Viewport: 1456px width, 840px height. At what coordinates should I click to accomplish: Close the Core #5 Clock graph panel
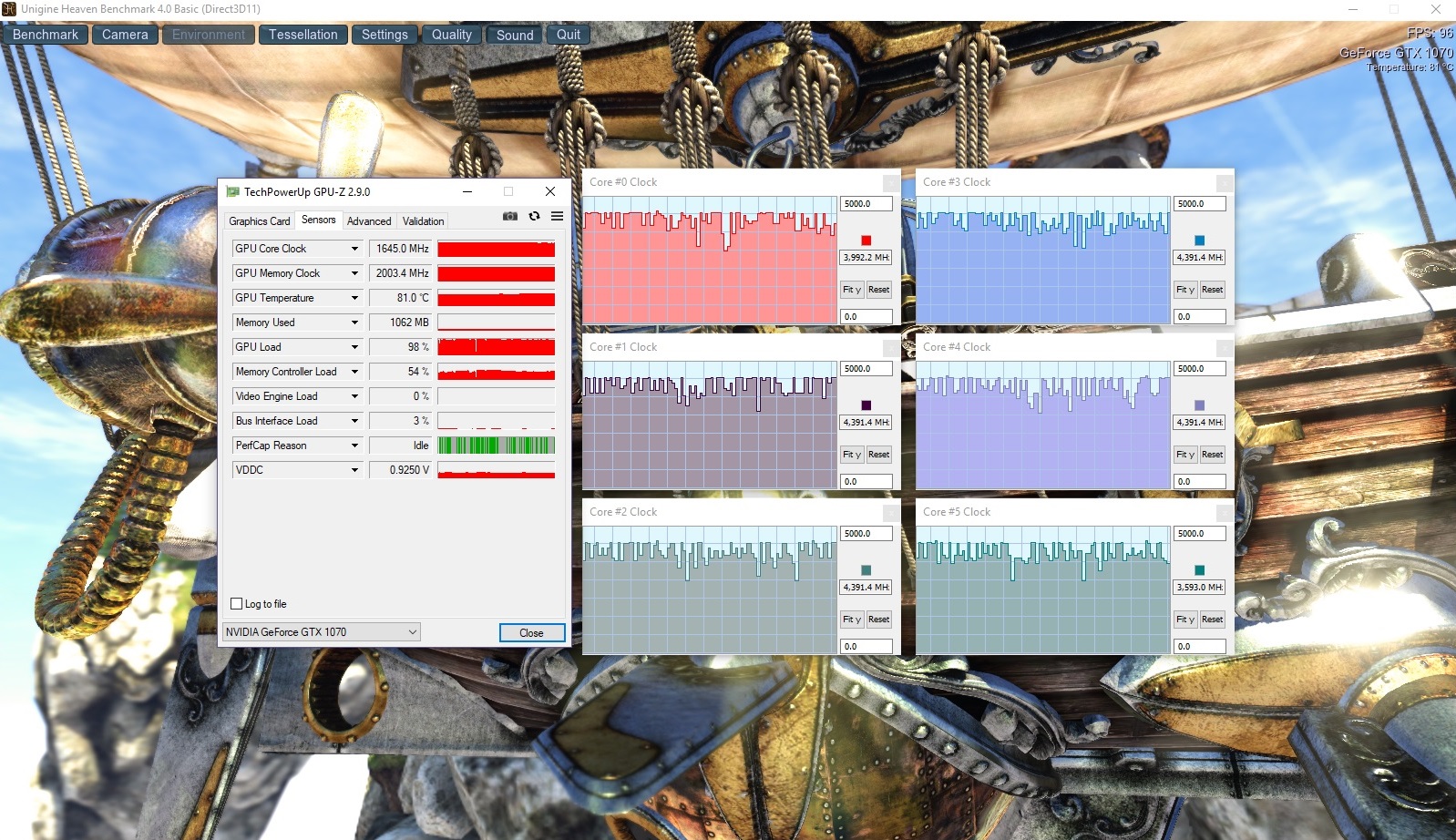tap(1224, 513)
